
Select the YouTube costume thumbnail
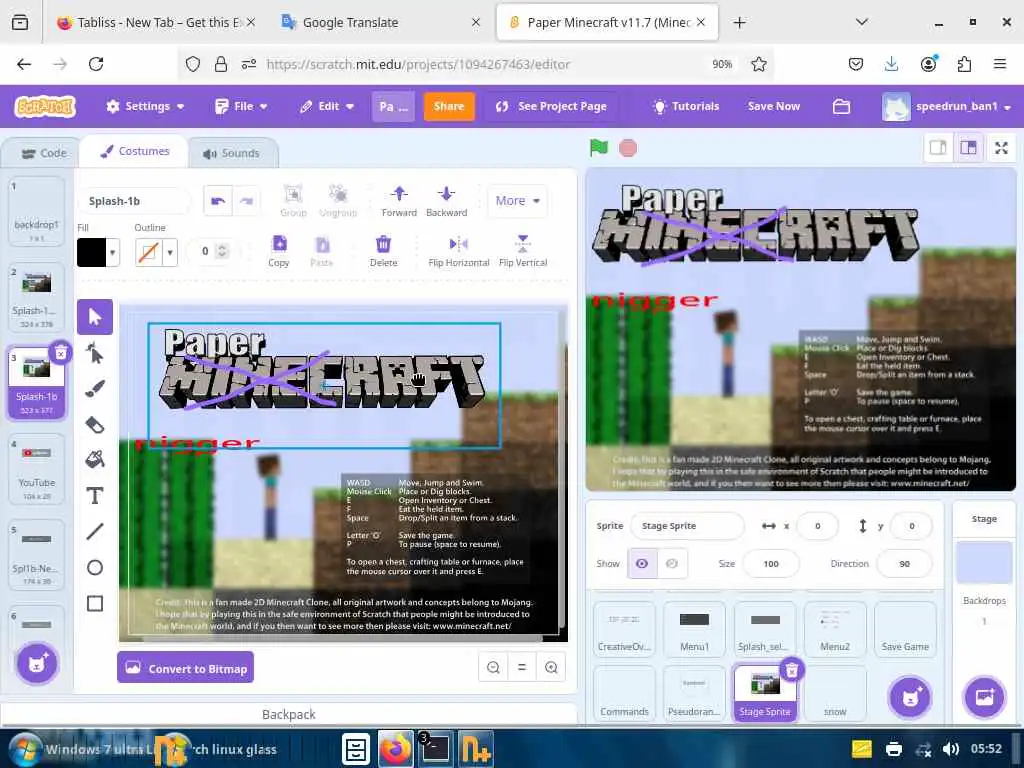pos(37,469)
